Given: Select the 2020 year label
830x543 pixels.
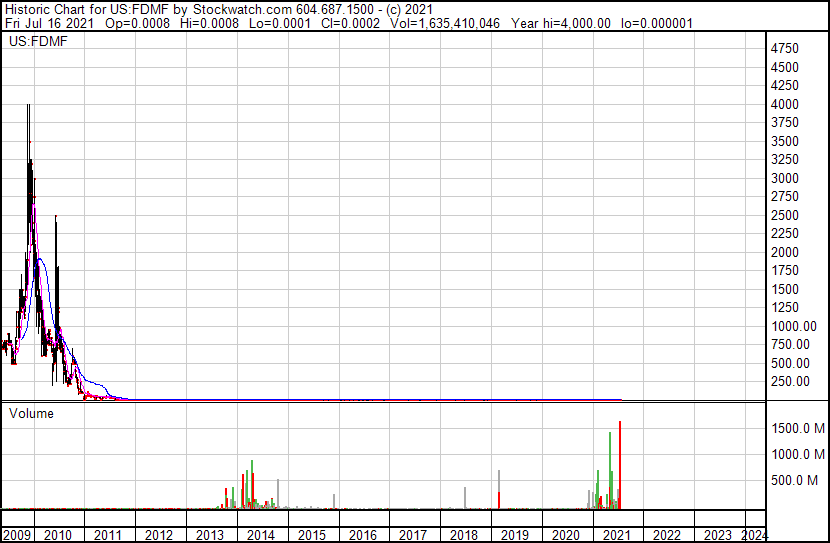Looking at the screenshot, I should [x=566, y=535].
